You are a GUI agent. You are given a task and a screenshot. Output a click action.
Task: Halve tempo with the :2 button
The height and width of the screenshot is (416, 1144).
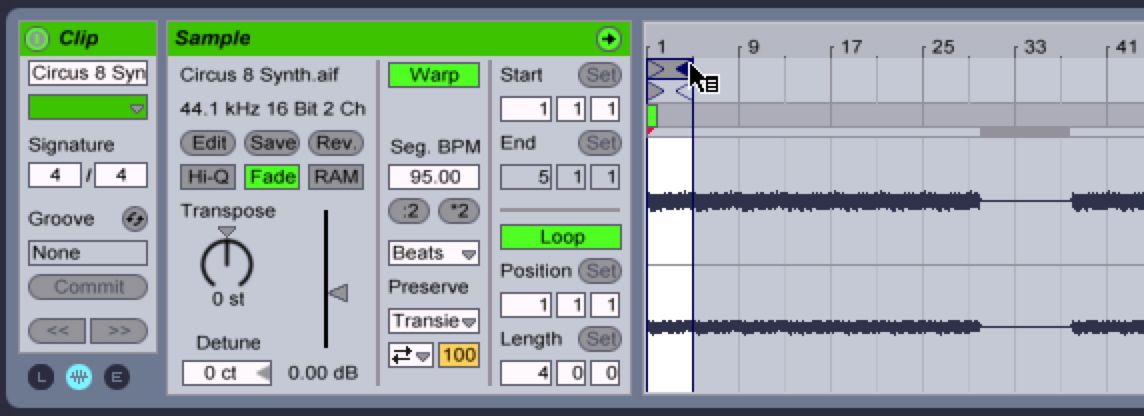click(x=410, y=211)
